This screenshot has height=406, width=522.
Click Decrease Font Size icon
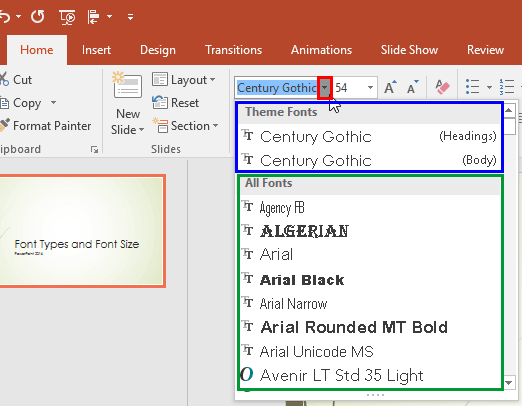413,87
